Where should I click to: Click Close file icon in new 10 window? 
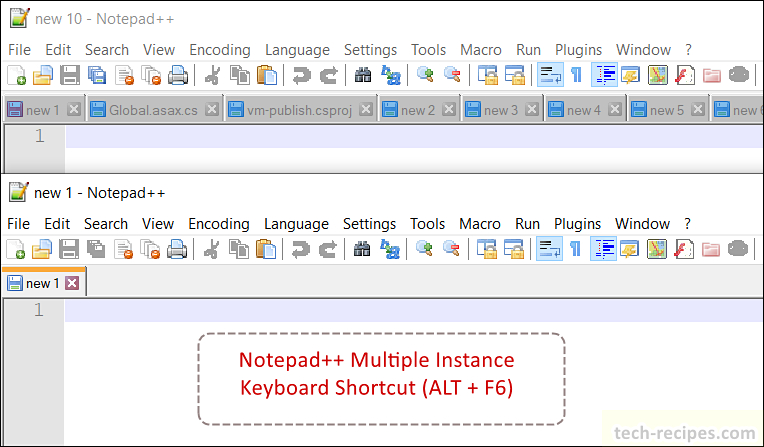coord(124,76)
